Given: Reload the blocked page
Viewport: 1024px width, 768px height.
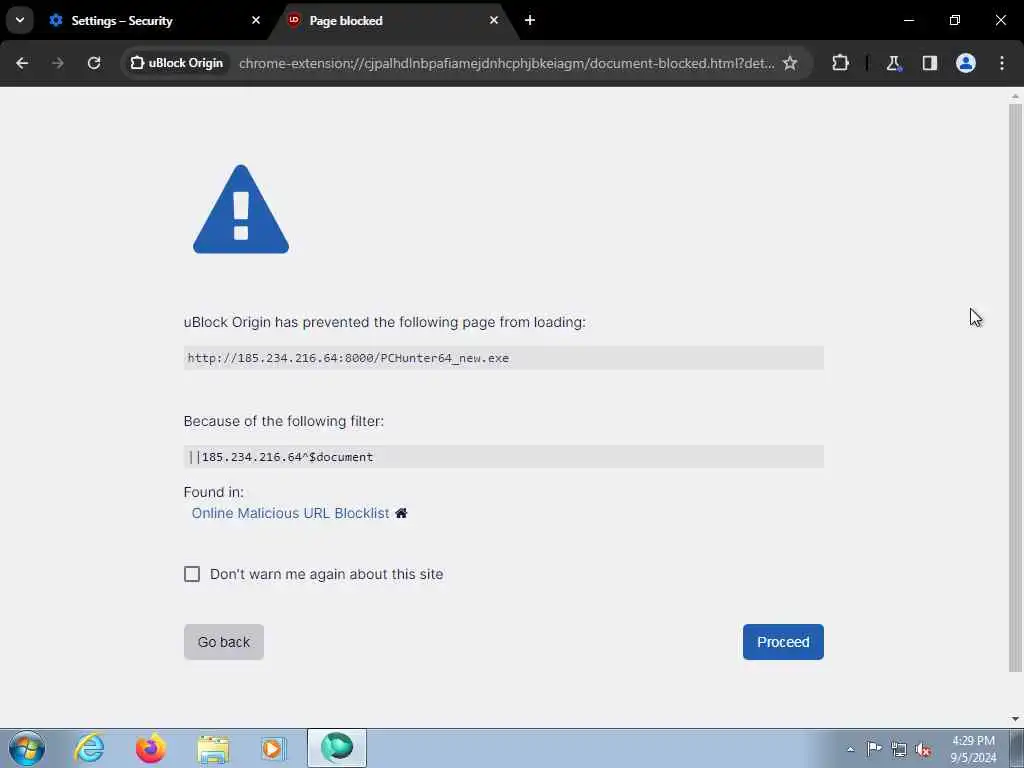Looking at the screenshot, I should point(94,63).
